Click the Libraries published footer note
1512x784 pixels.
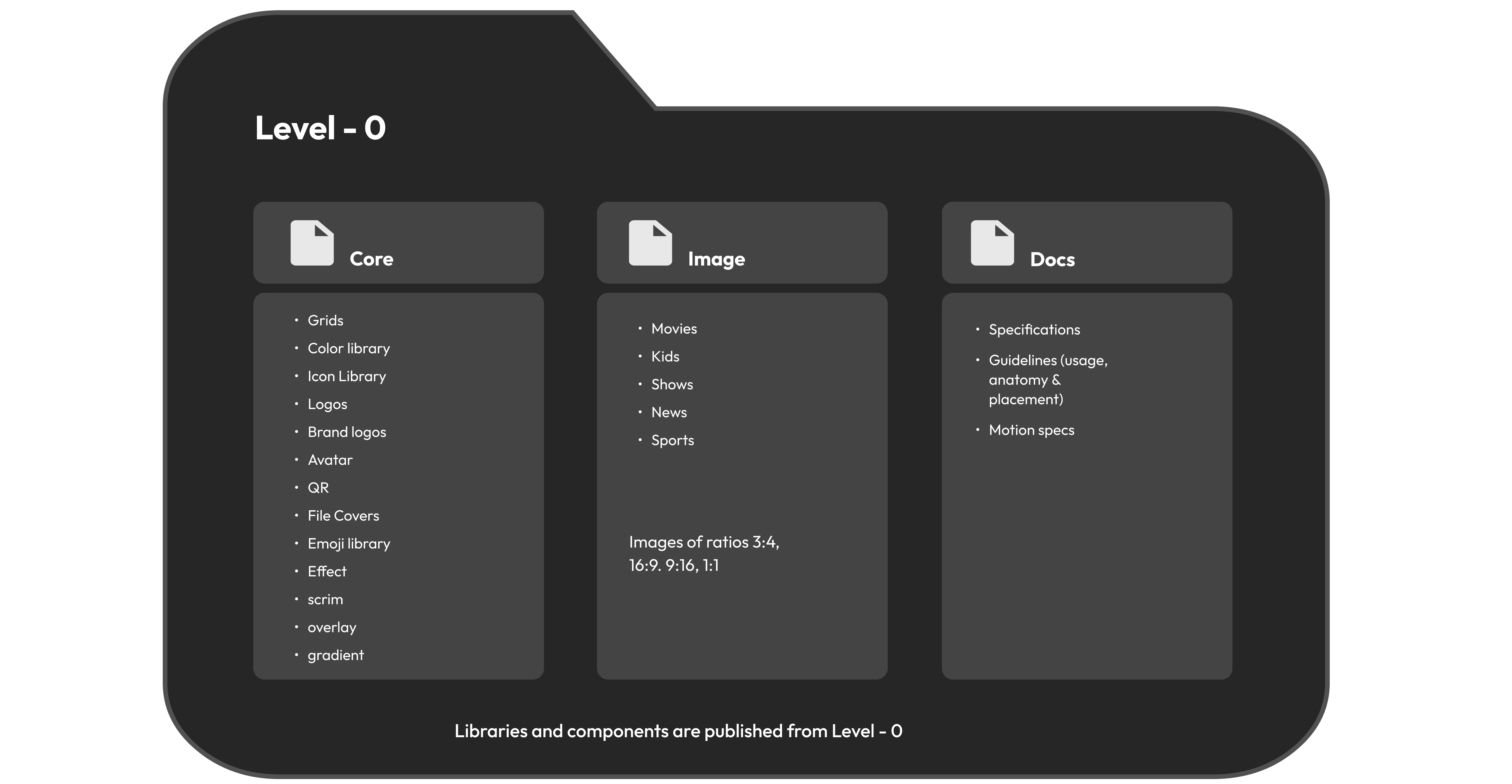678,731
